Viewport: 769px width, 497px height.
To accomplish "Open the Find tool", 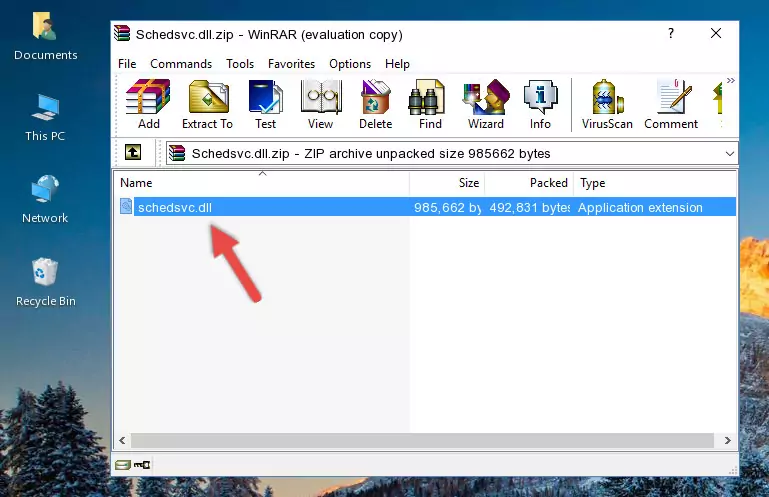I will tap(430, 105).
